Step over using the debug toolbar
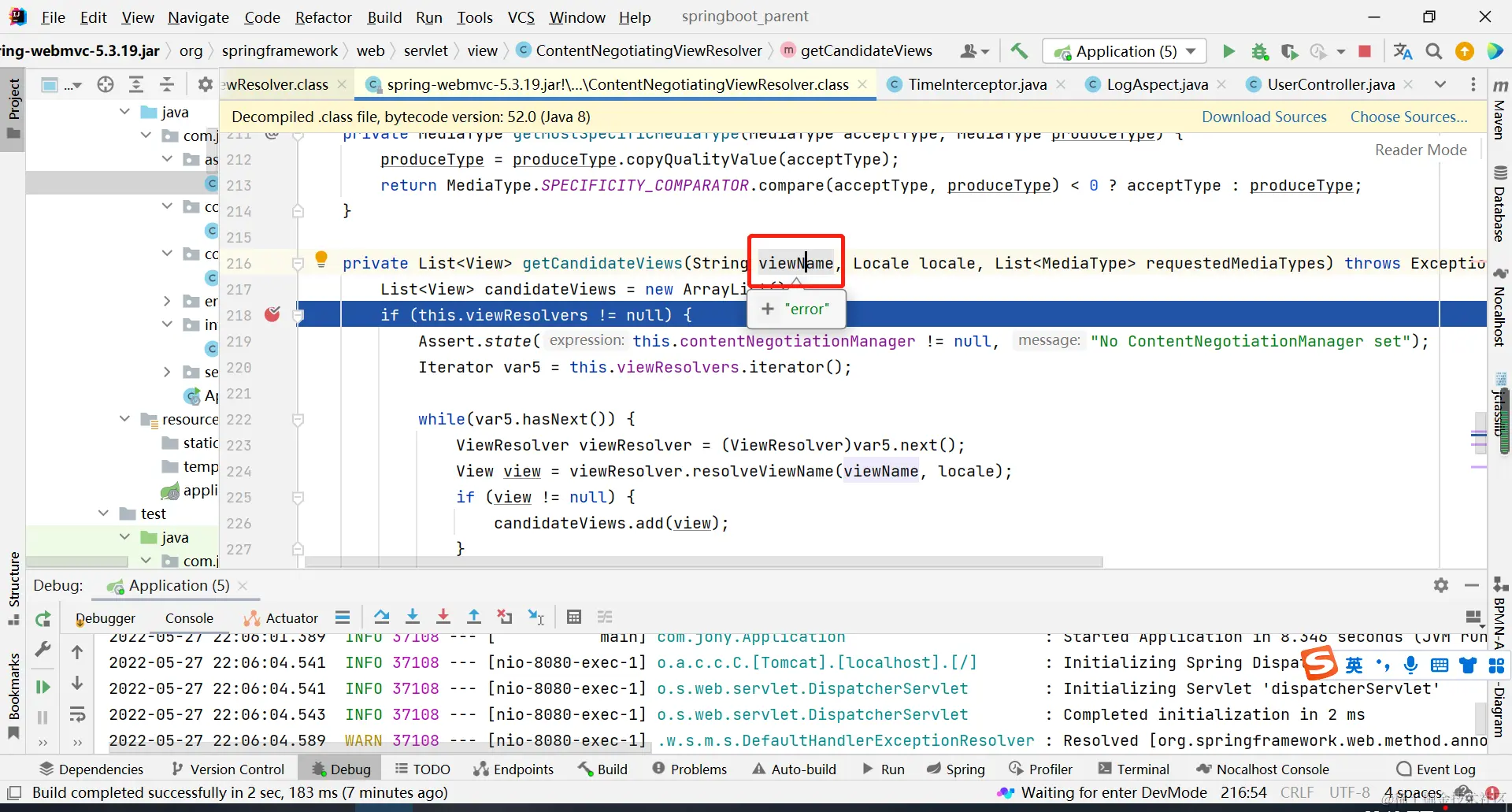This screenshot has width=1512, height=812. pyautogui.click(x=382, y=617)
